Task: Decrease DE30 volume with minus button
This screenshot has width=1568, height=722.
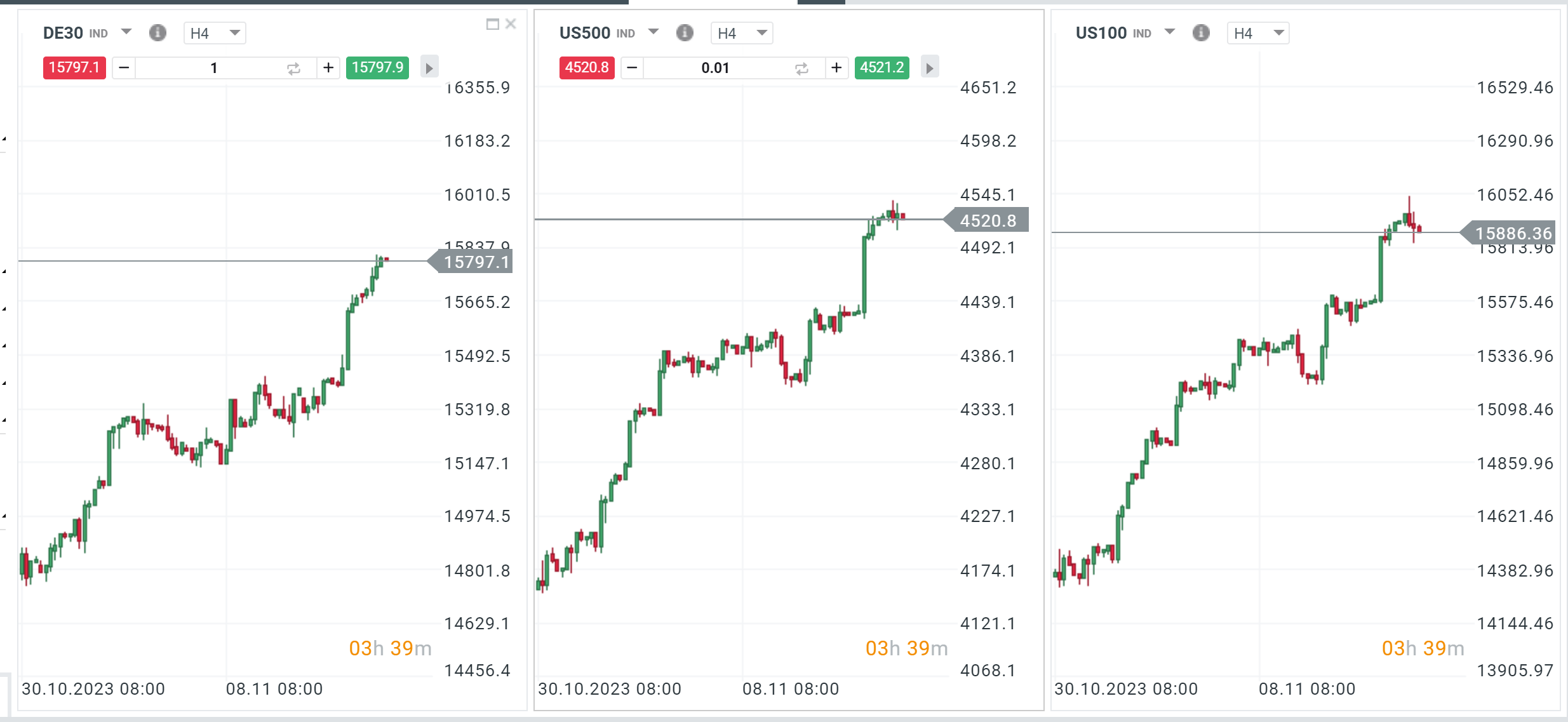Action: click(x=124, y=67)
